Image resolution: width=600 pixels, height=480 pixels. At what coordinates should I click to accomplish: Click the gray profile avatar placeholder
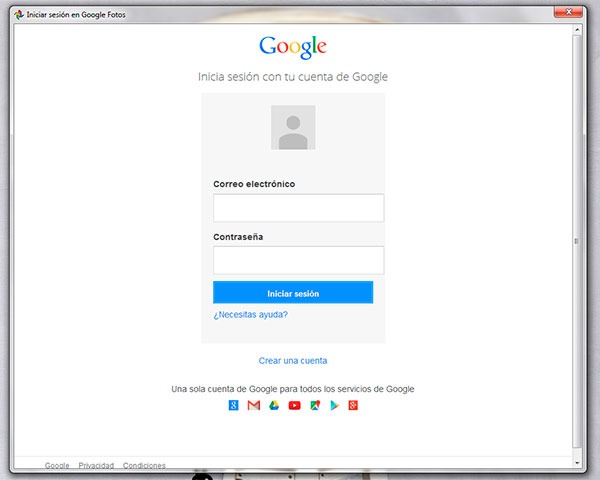(293, 128)
